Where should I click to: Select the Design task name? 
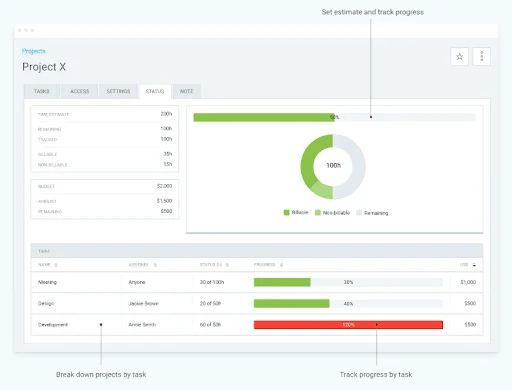point(46,304)
